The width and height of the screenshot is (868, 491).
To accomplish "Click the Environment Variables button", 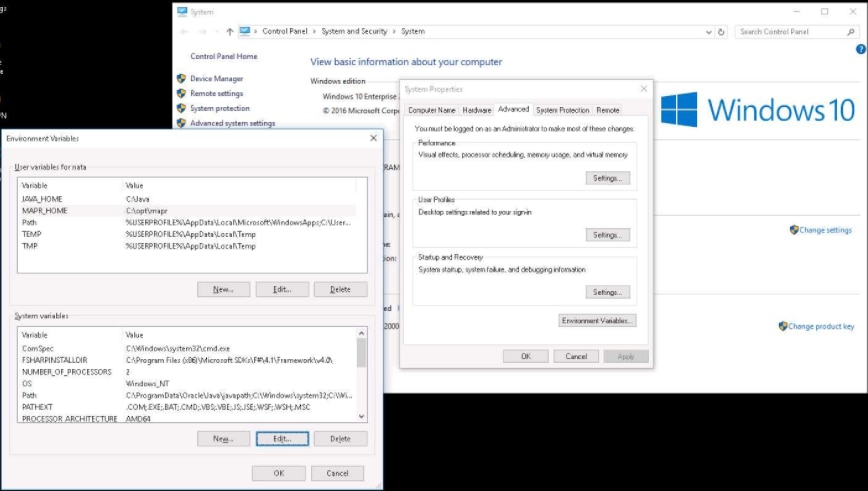I will click(x=597, y=321).
